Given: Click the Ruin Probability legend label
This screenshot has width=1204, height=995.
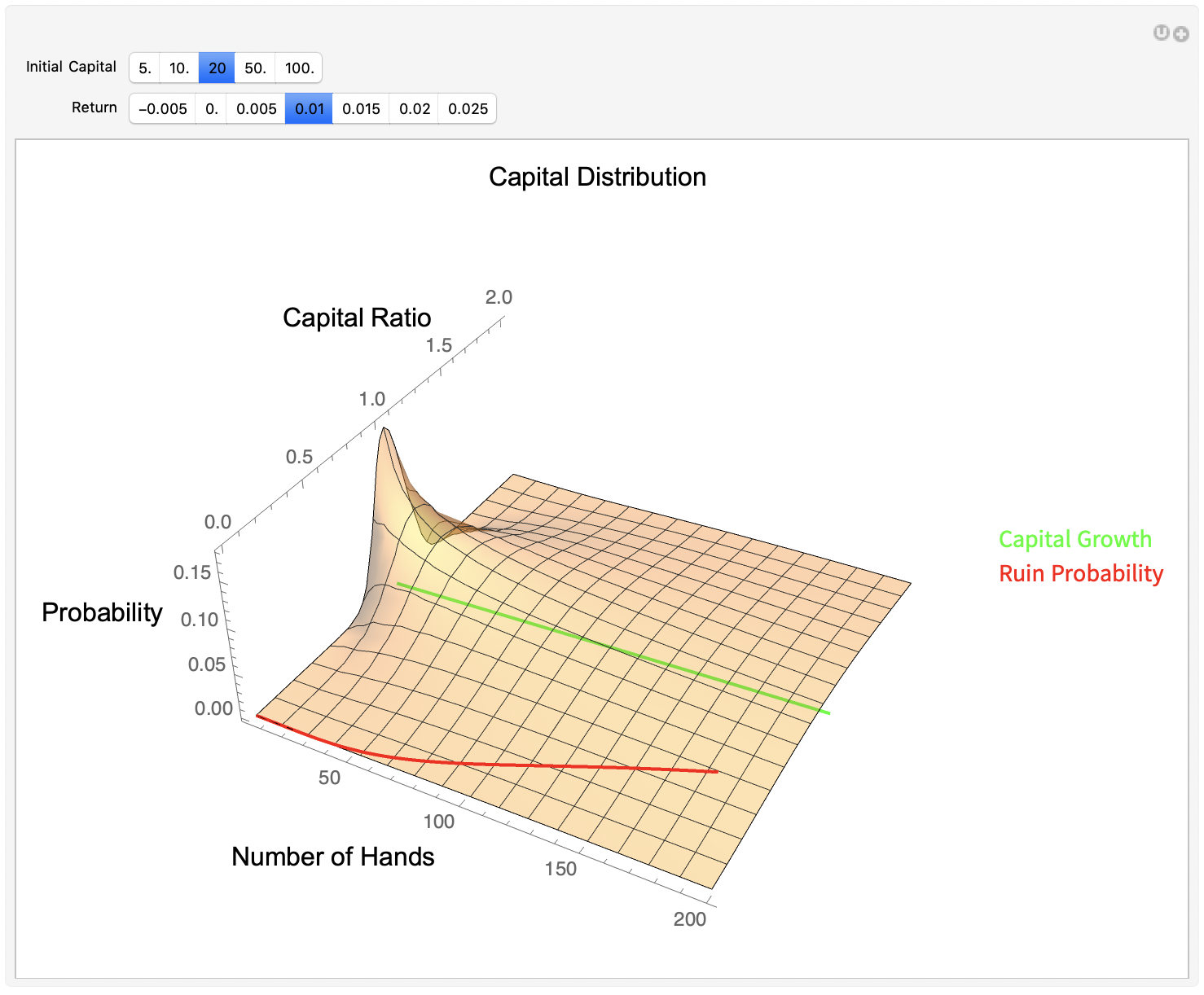Looking at the screenshot, I should (1081, 573).
